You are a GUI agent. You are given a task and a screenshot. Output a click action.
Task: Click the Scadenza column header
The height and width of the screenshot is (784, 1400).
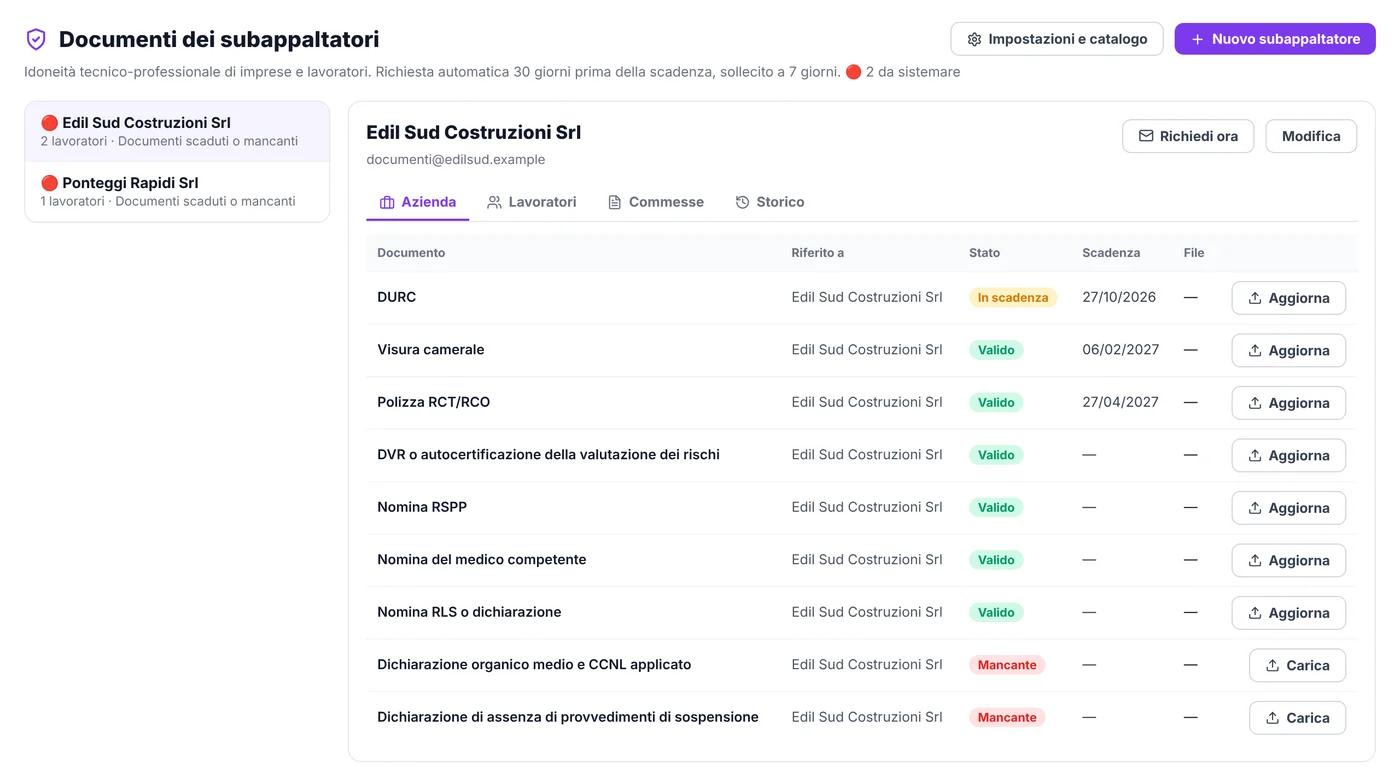1111,253
